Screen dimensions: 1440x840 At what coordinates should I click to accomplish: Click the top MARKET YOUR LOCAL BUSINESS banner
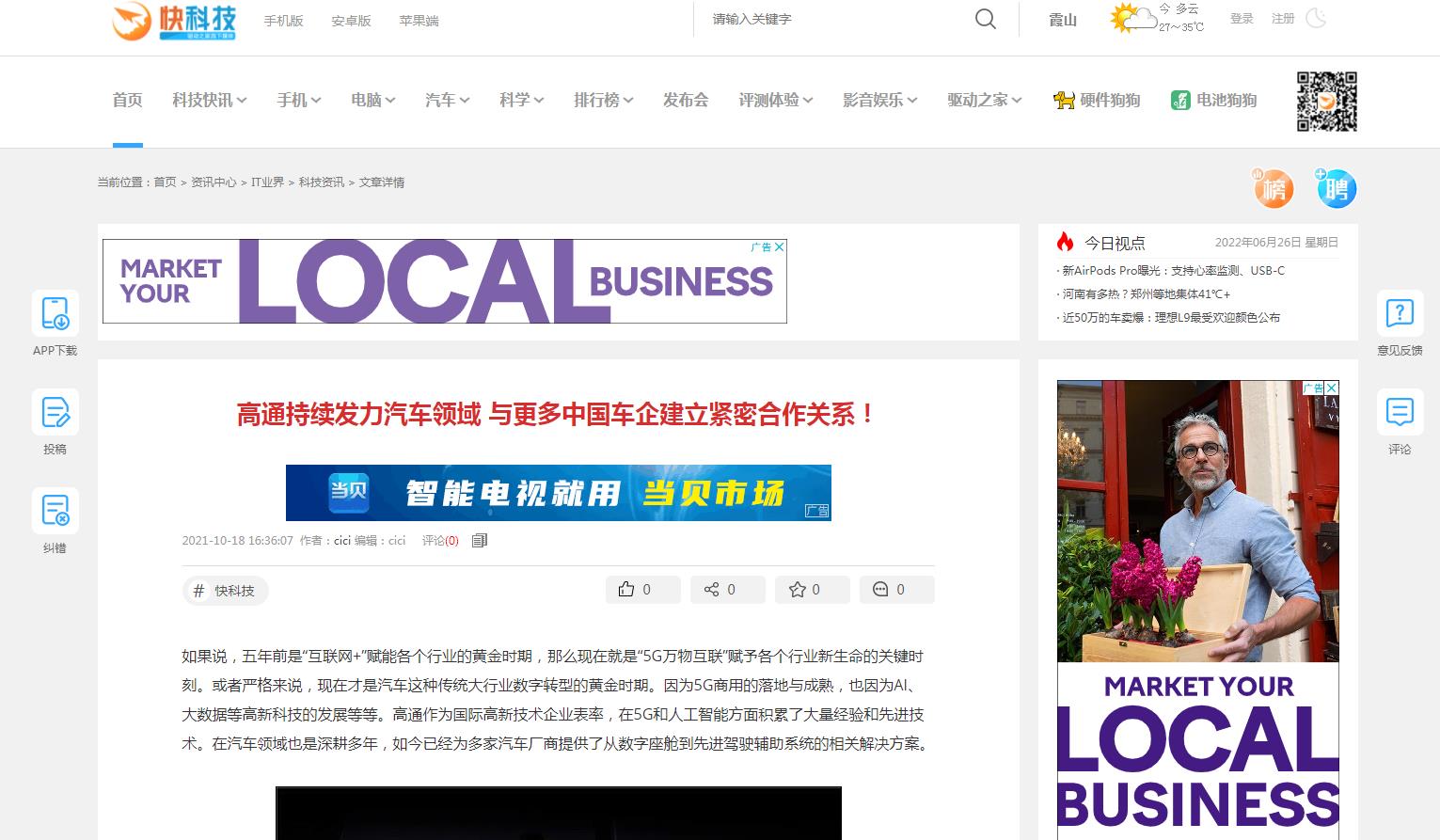[x=445, y=281]
